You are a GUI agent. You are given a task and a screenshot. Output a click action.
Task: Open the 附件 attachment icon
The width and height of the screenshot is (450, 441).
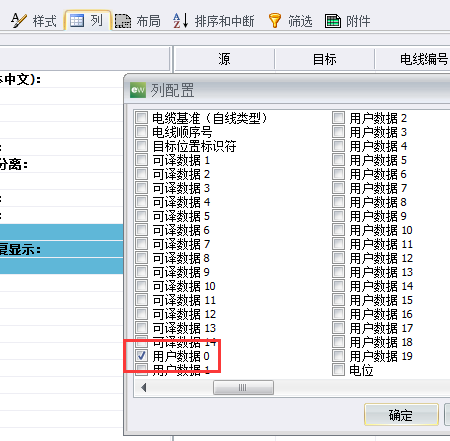tap(333, 21)
